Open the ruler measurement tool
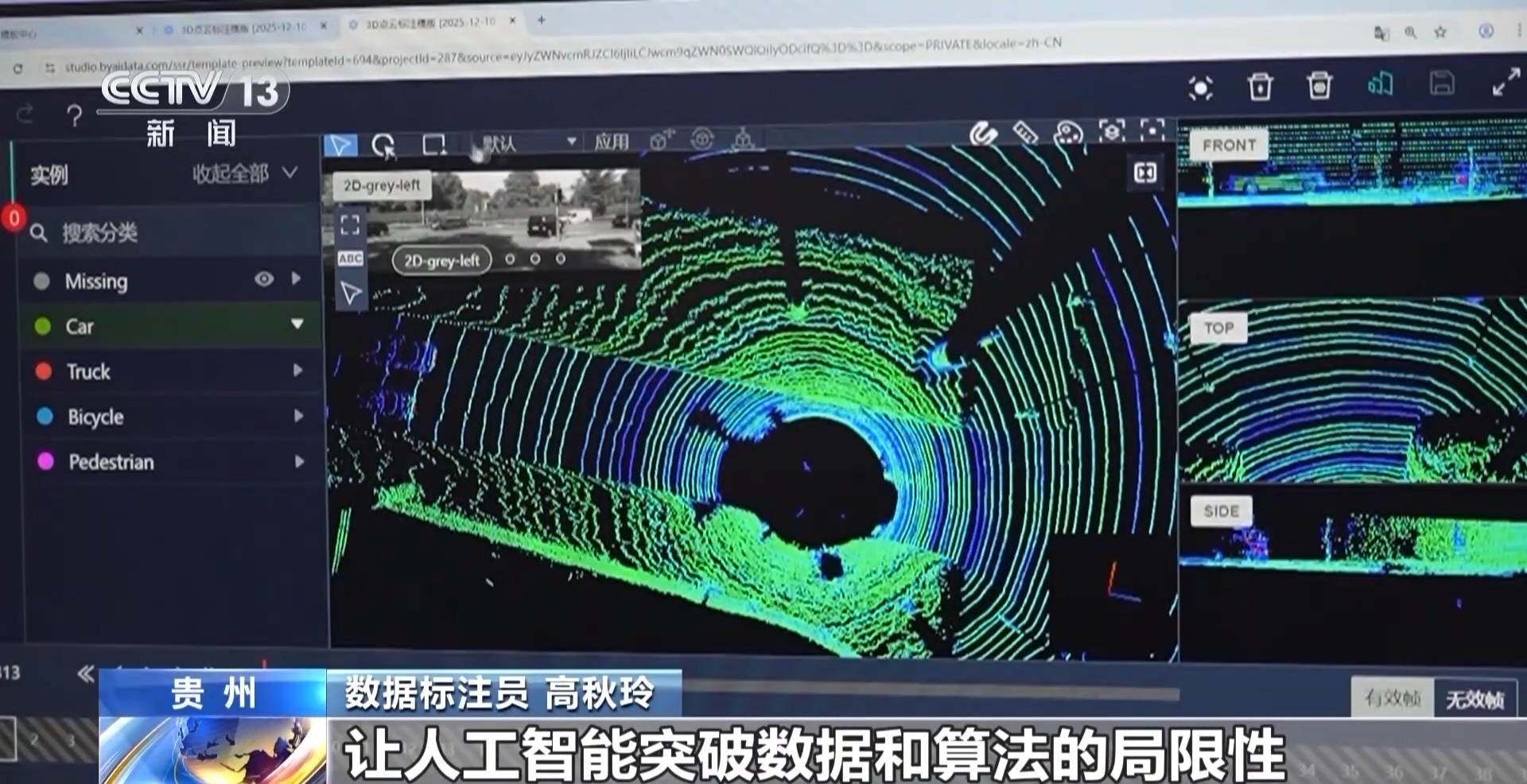 1025,133
